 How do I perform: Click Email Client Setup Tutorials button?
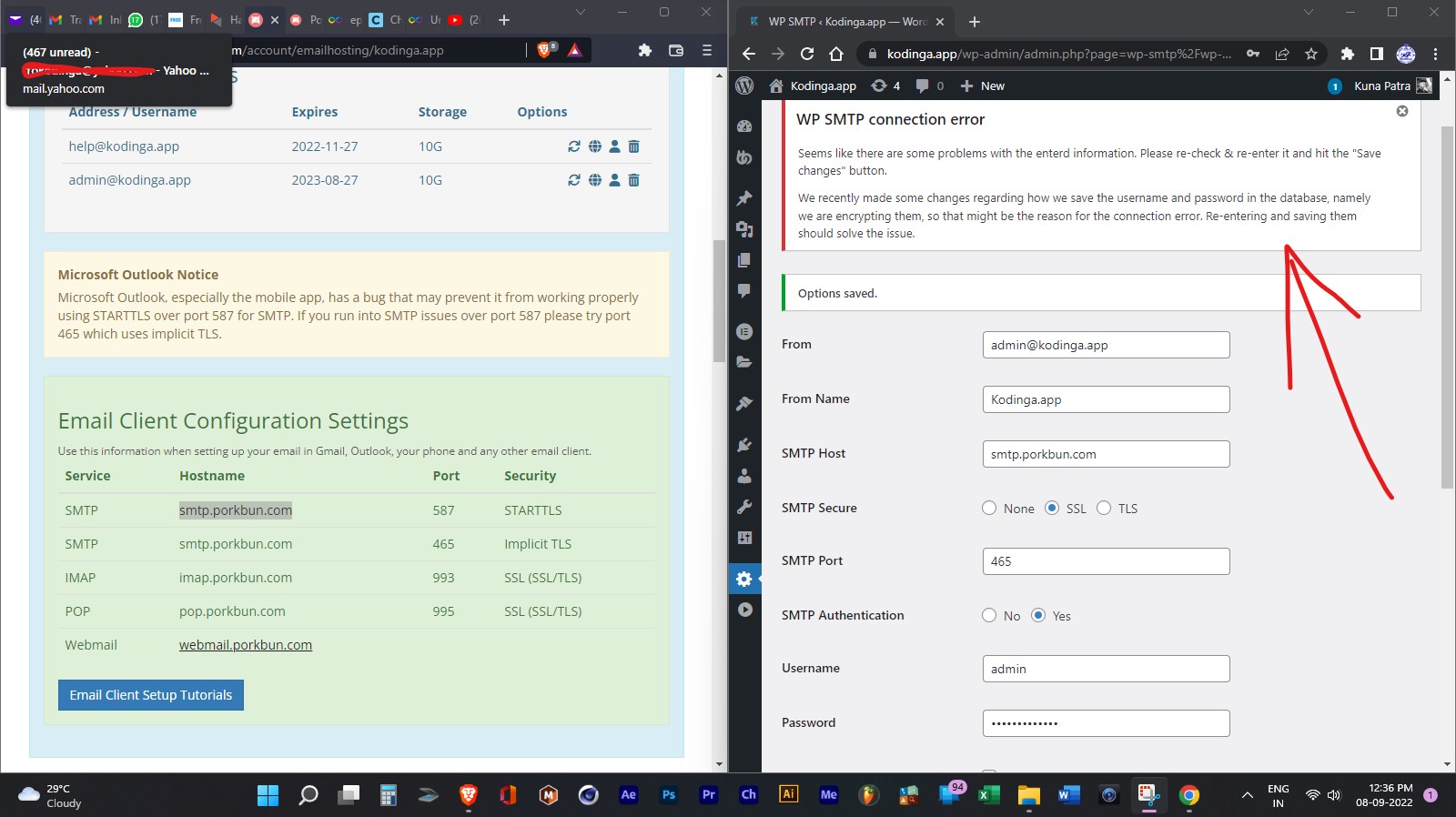point(151,695)
